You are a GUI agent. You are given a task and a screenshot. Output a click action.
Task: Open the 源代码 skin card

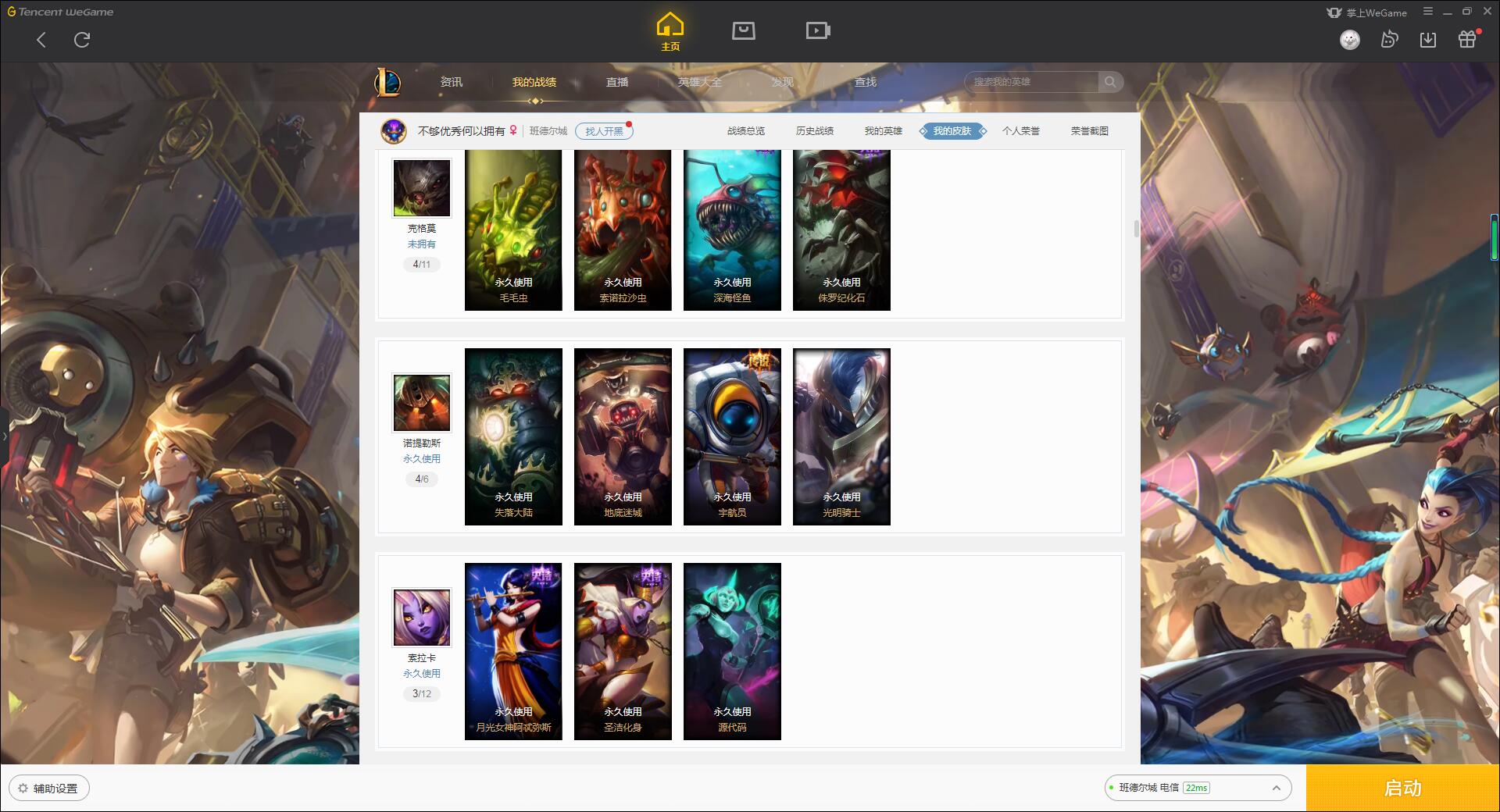(732, 651)
